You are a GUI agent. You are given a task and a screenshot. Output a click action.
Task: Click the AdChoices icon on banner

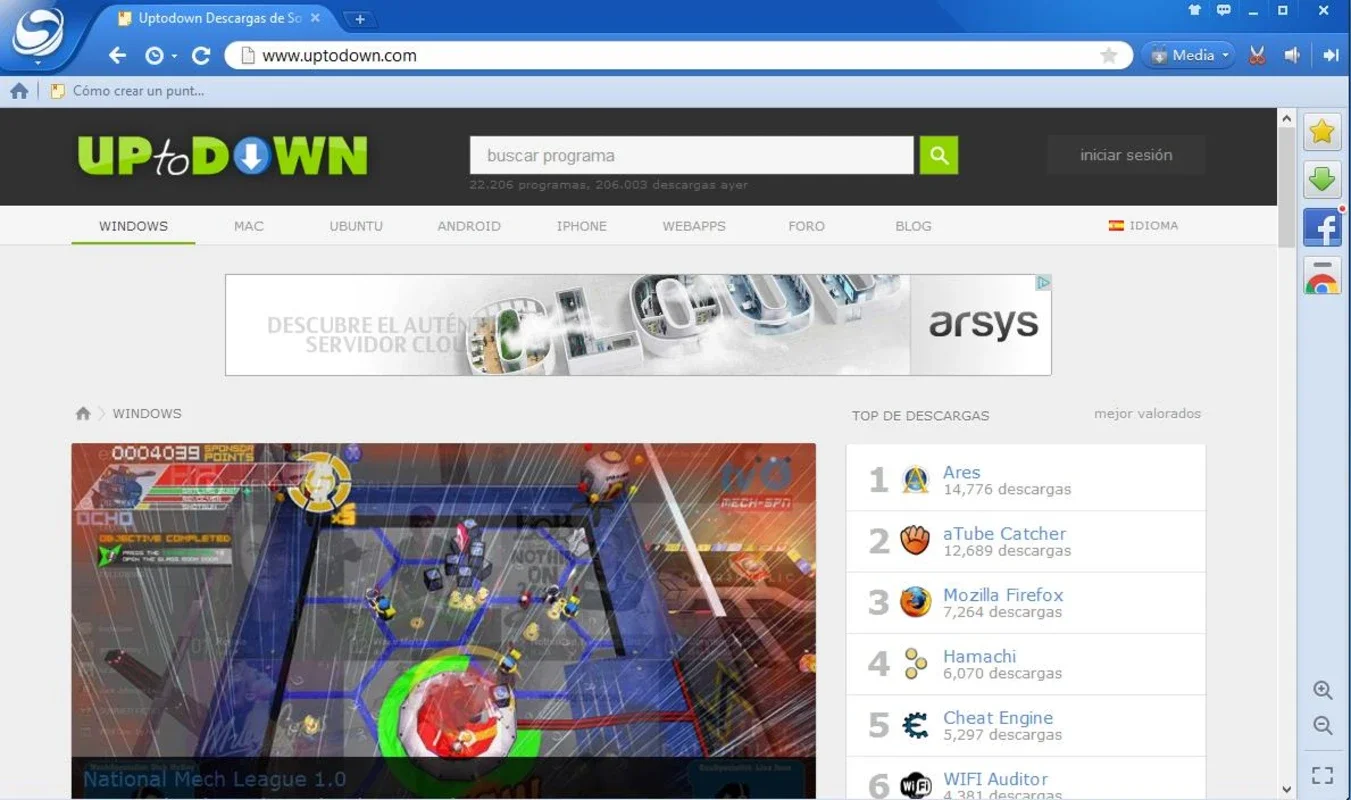pos(1043,283)
